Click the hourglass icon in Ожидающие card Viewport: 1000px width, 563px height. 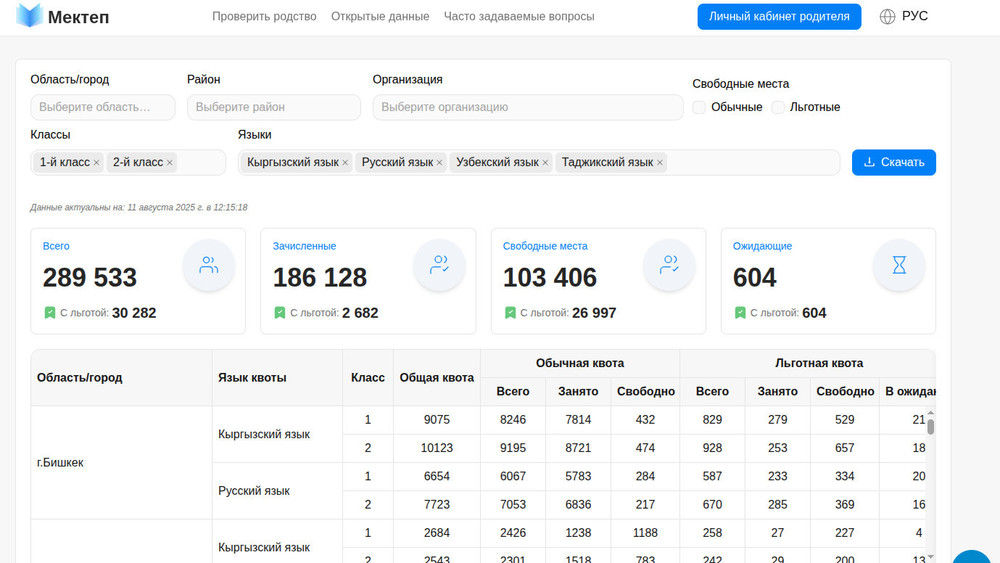899,265
